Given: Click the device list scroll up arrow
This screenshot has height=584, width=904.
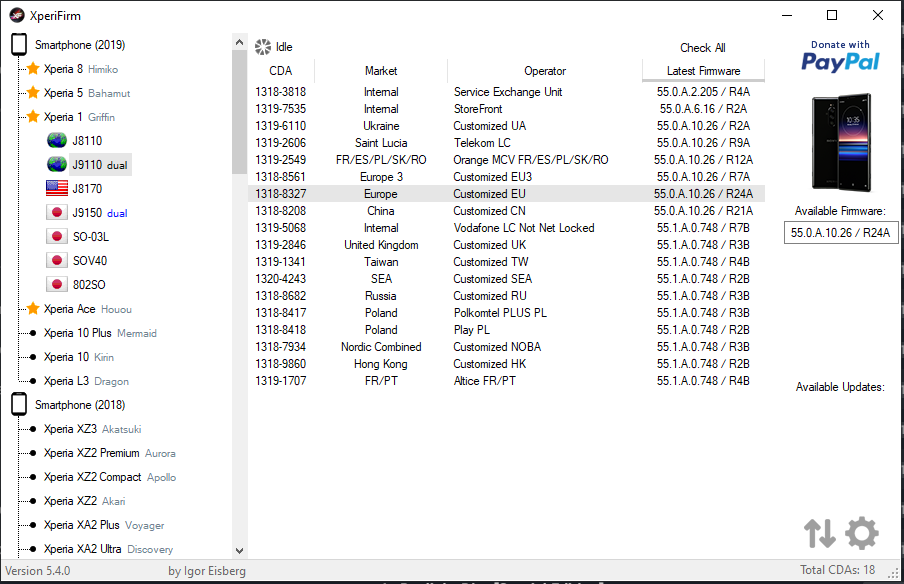Looking at the screenshot, I should coord(240,42).
